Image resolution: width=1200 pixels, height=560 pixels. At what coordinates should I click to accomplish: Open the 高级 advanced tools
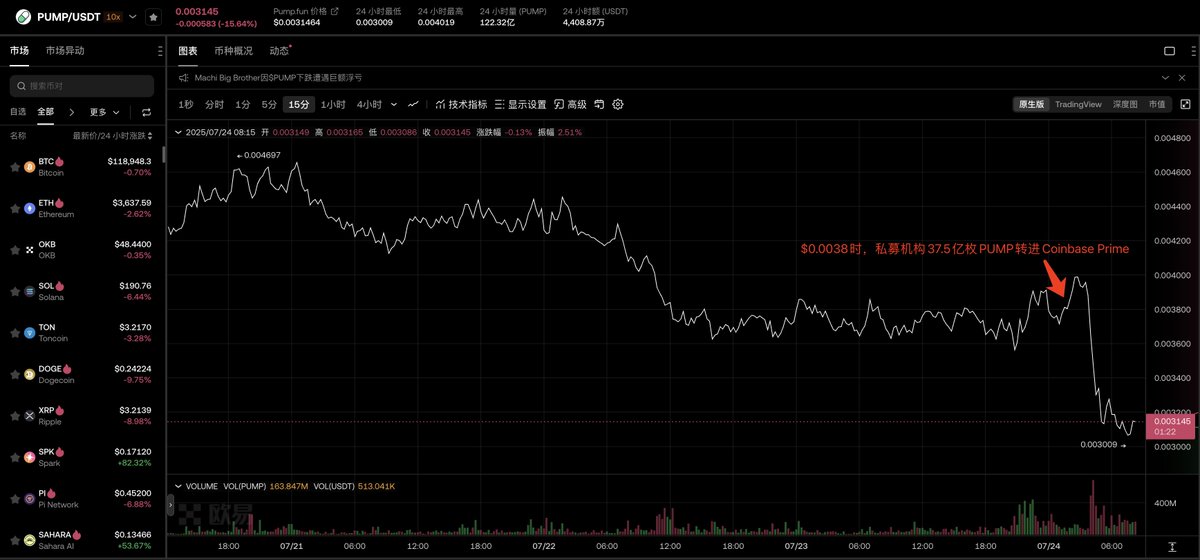(571, 104)
